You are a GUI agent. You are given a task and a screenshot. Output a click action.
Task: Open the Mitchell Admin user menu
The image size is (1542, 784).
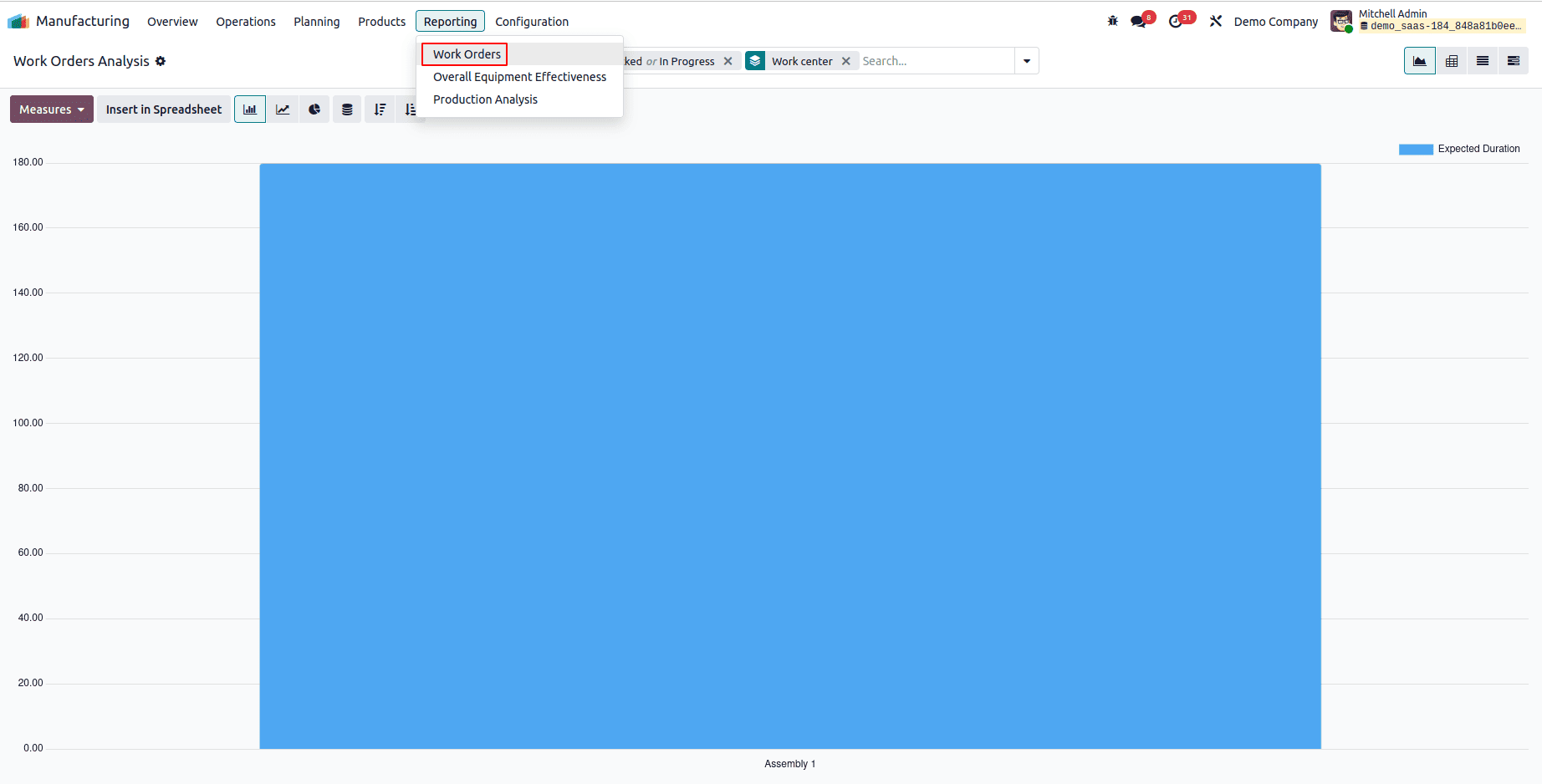click(1428, 21)
